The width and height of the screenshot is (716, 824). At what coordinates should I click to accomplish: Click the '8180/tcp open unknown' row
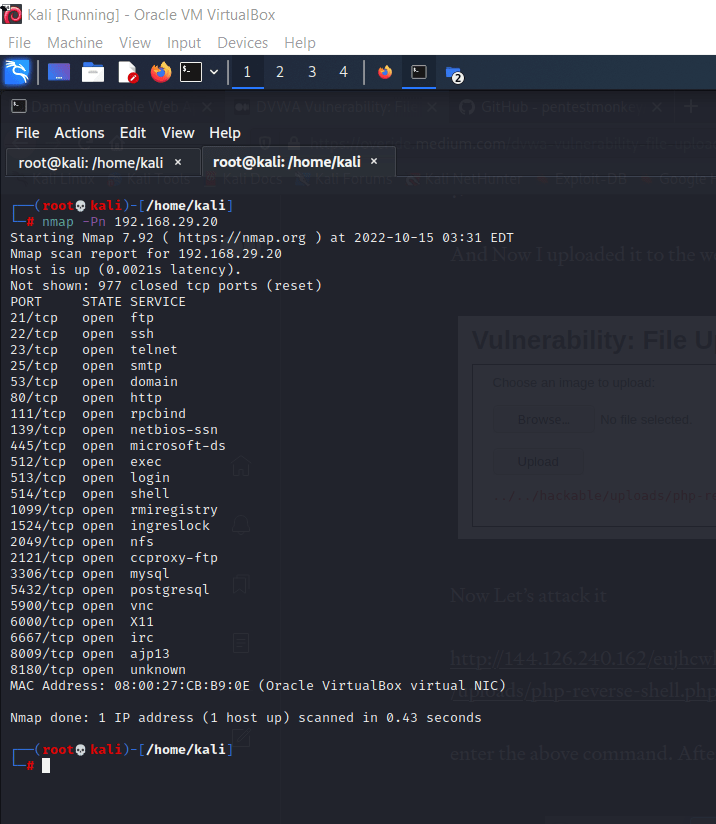98,670
